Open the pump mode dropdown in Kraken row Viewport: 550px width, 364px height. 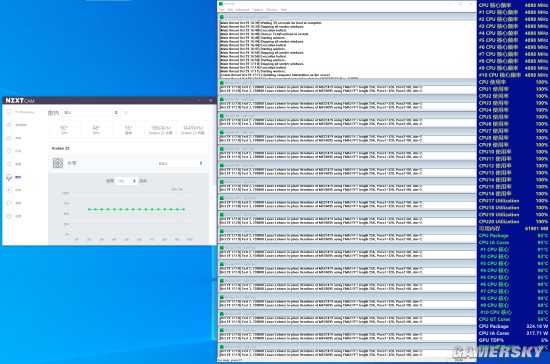[180, 163]
